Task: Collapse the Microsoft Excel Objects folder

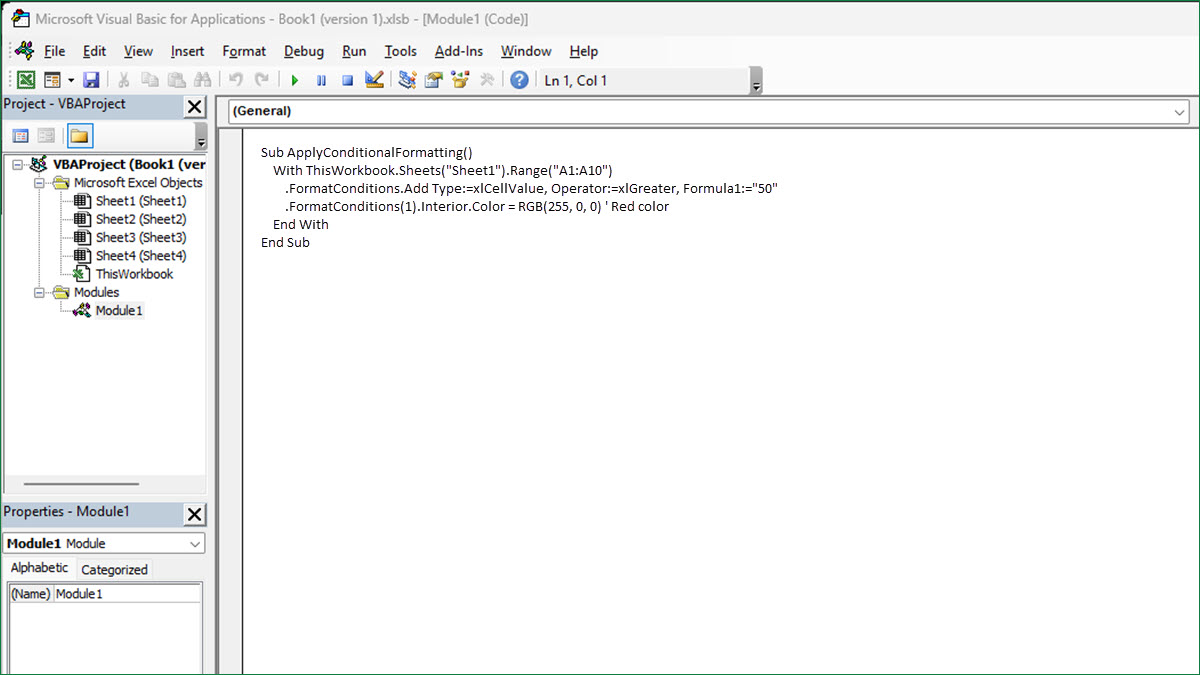Action: pos(39,183)
